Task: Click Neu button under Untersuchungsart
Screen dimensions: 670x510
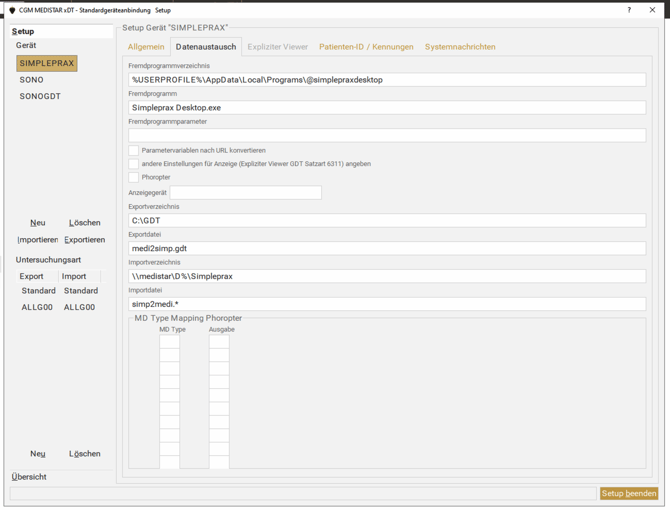Action: (x=38, y=454)
